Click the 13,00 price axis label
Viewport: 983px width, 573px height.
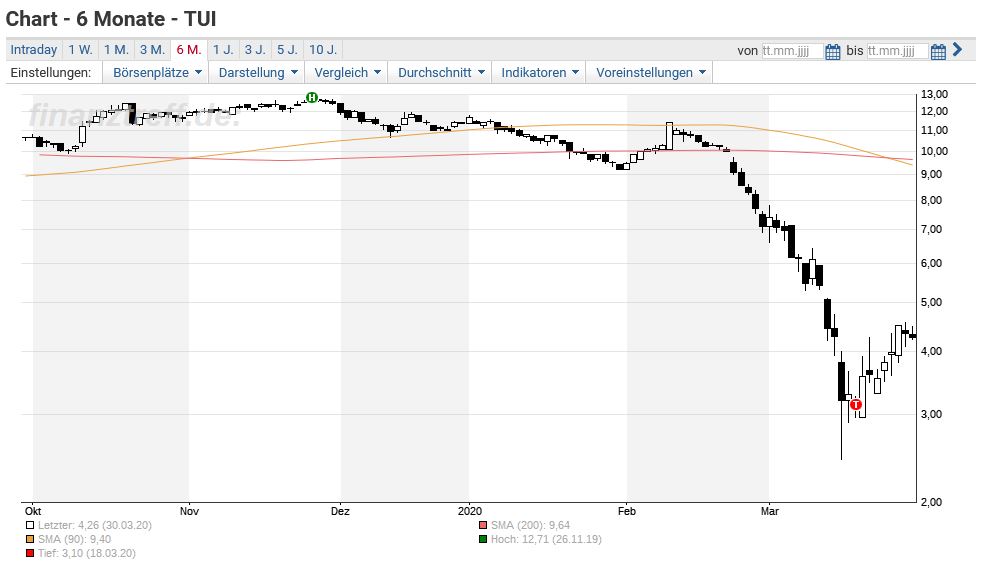(x=934, y=94)
